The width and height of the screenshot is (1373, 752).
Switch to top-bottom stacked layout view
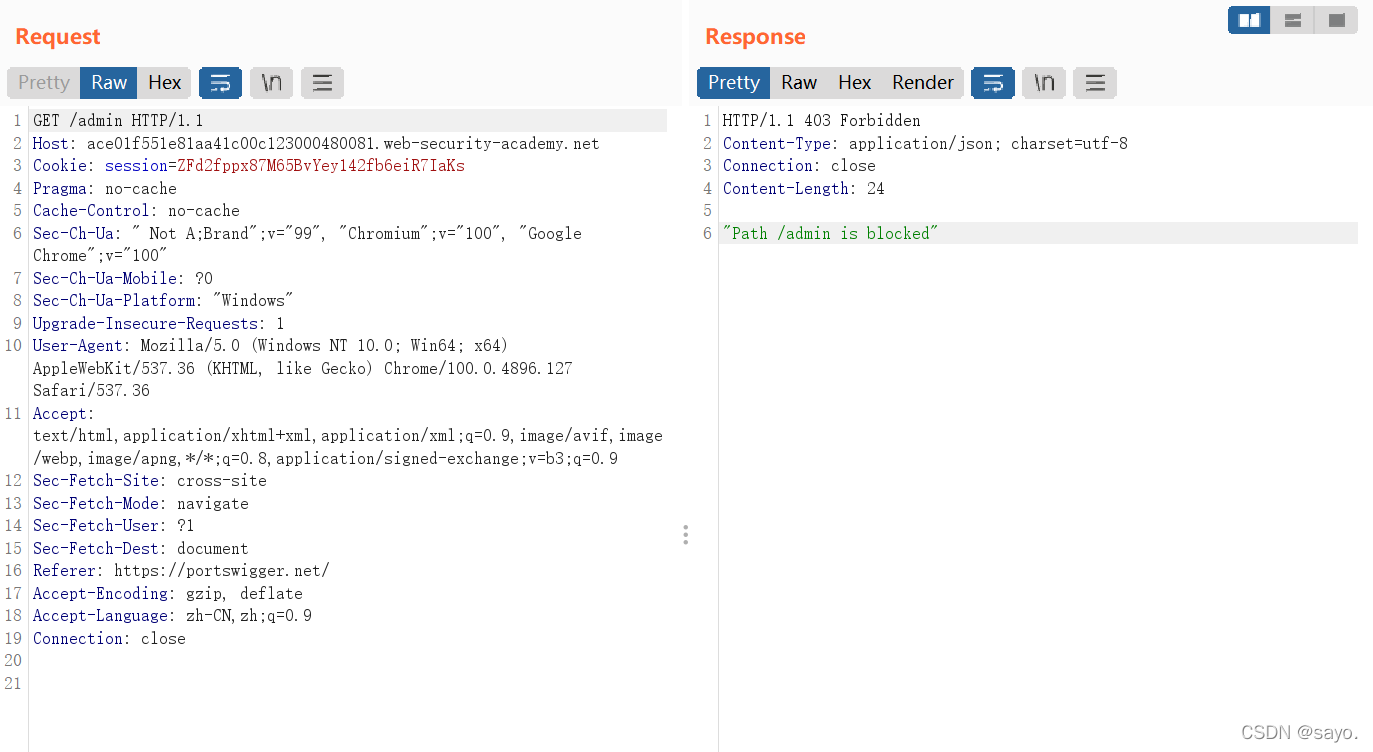tap(1293, 20)
